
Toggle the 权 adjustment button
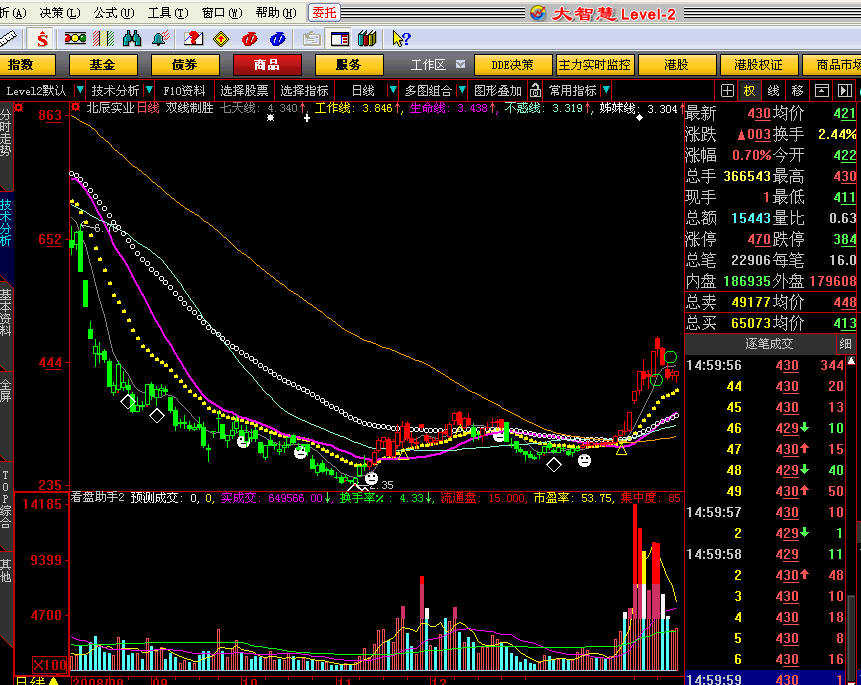click(x=750, y=91)
